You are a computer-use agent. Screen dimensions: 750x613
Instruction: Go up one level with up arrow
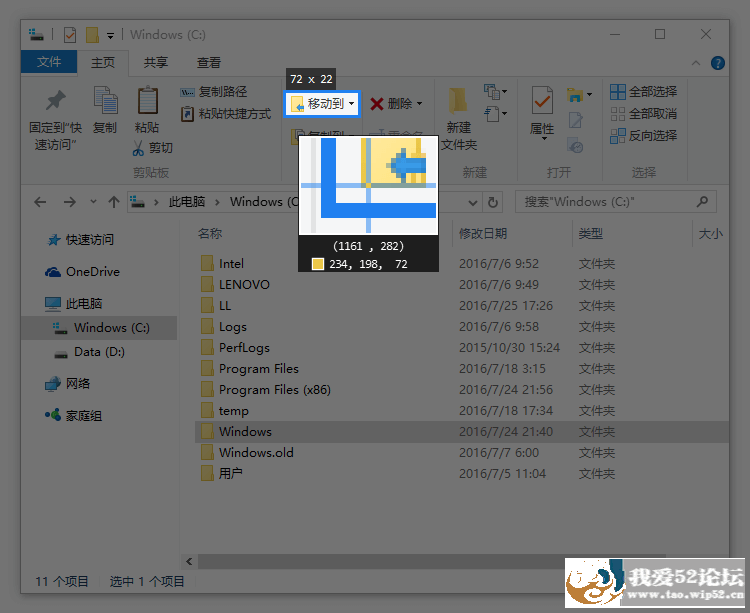point(114,202)
